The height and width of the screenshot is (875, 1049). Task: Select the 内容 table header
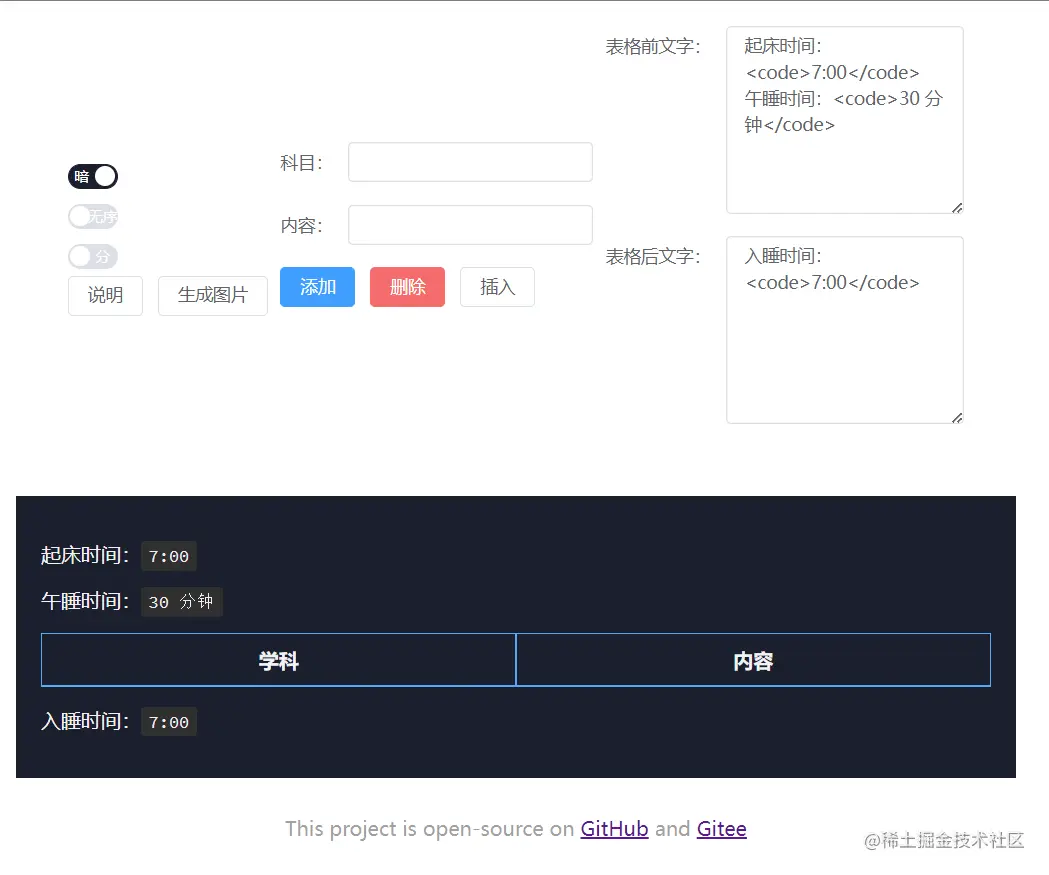pos(752,659)
